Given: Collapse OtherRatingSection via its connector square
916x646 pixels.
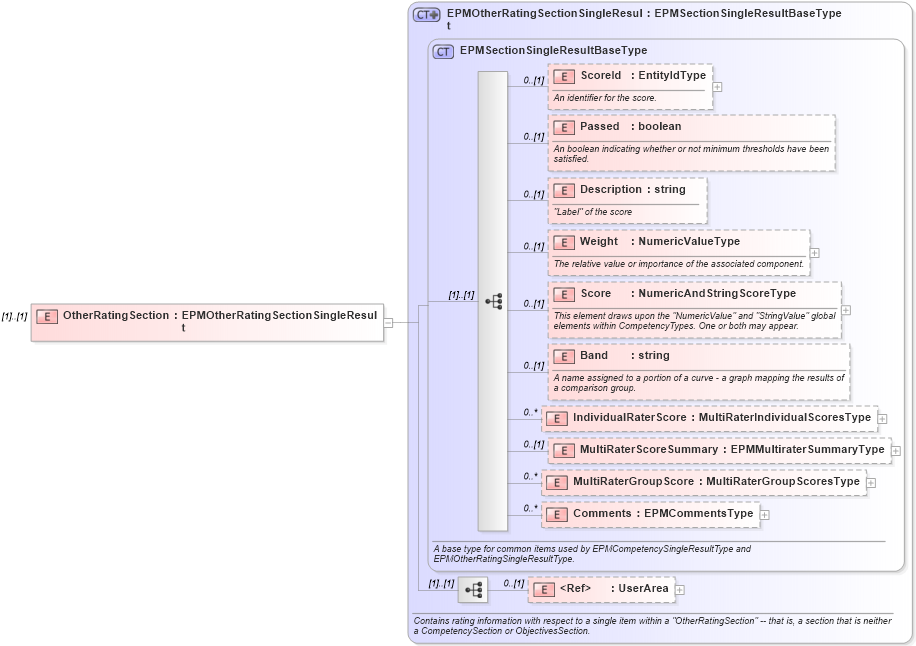Looking at the screenshot, I should tap(390, 322).
